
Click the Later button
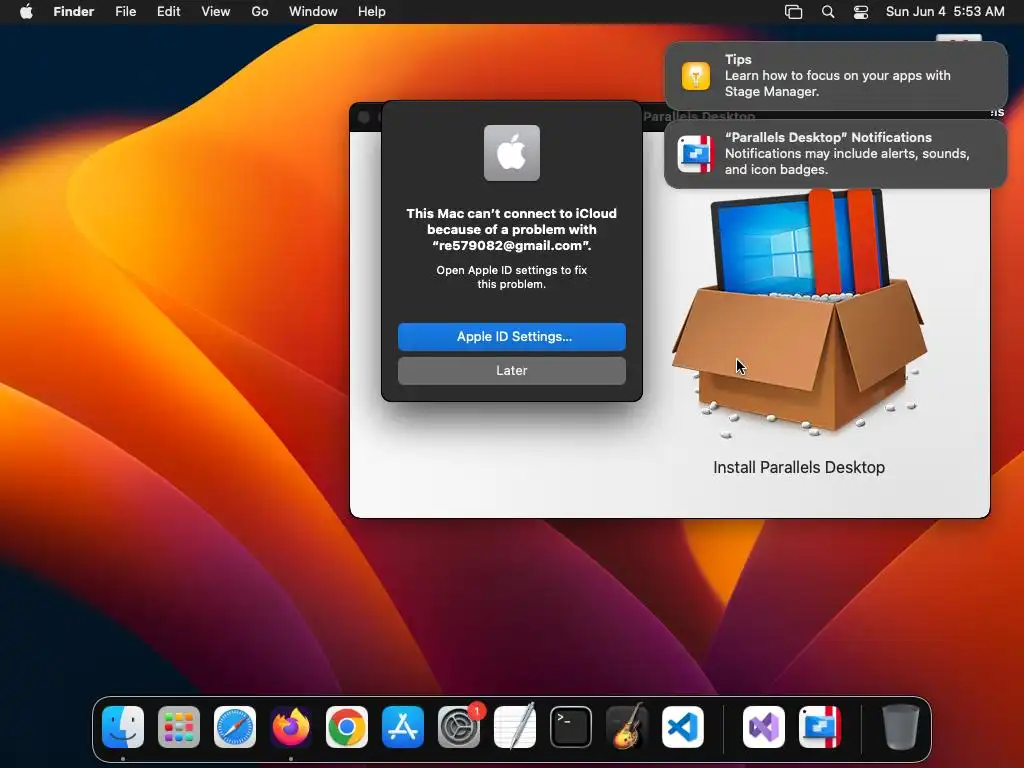point(511,370)
